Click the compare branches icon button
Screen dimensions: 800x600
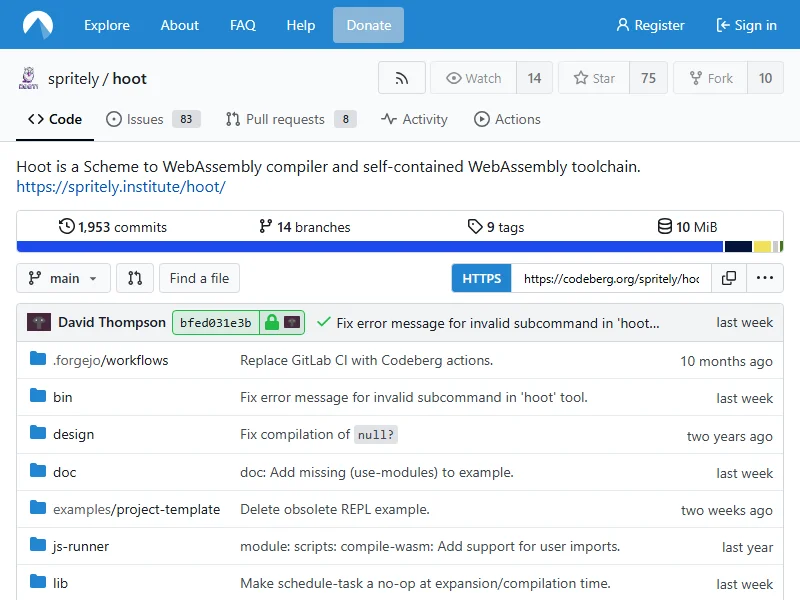point(135,278)
